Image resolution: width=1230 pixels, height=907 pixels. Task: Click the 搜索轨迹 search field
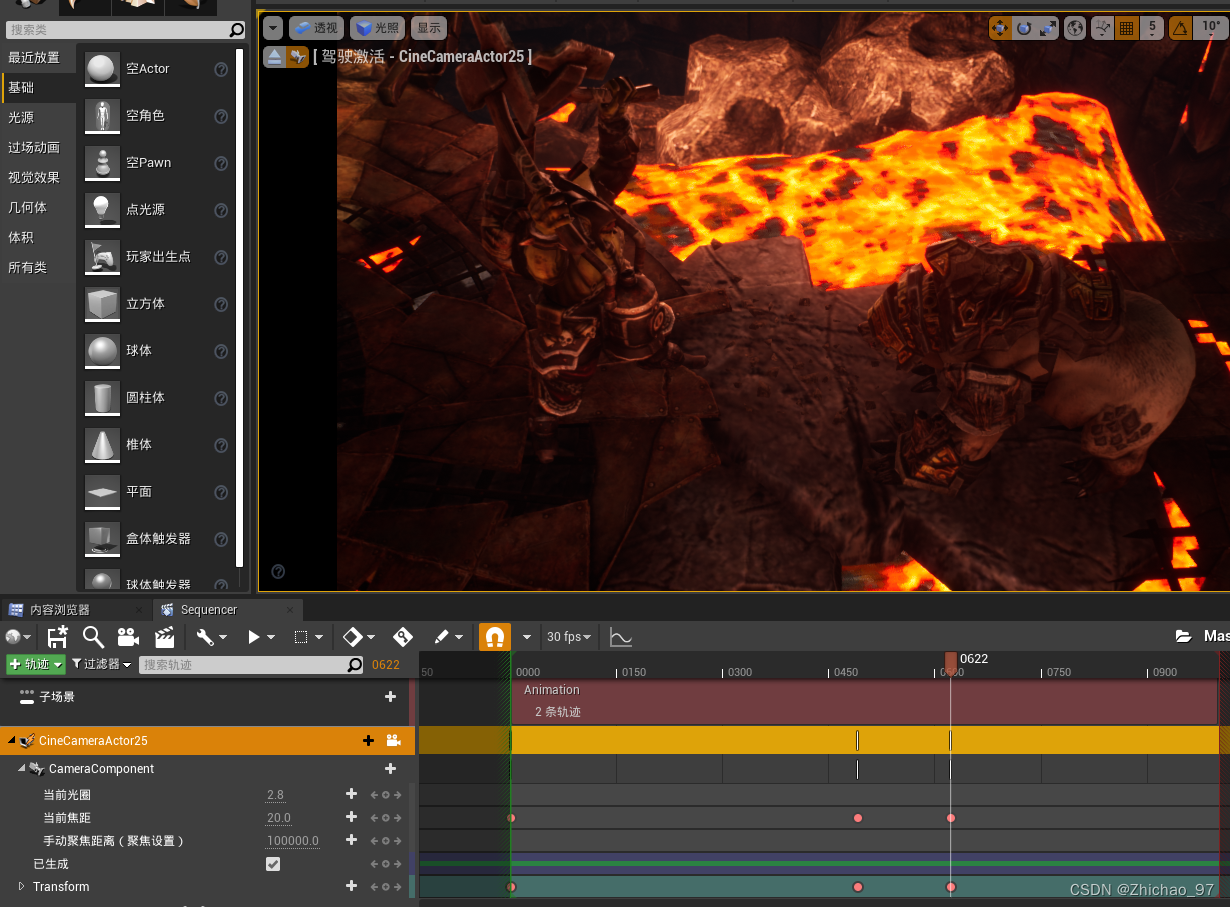pyautogui.click(x=243, y=665)
